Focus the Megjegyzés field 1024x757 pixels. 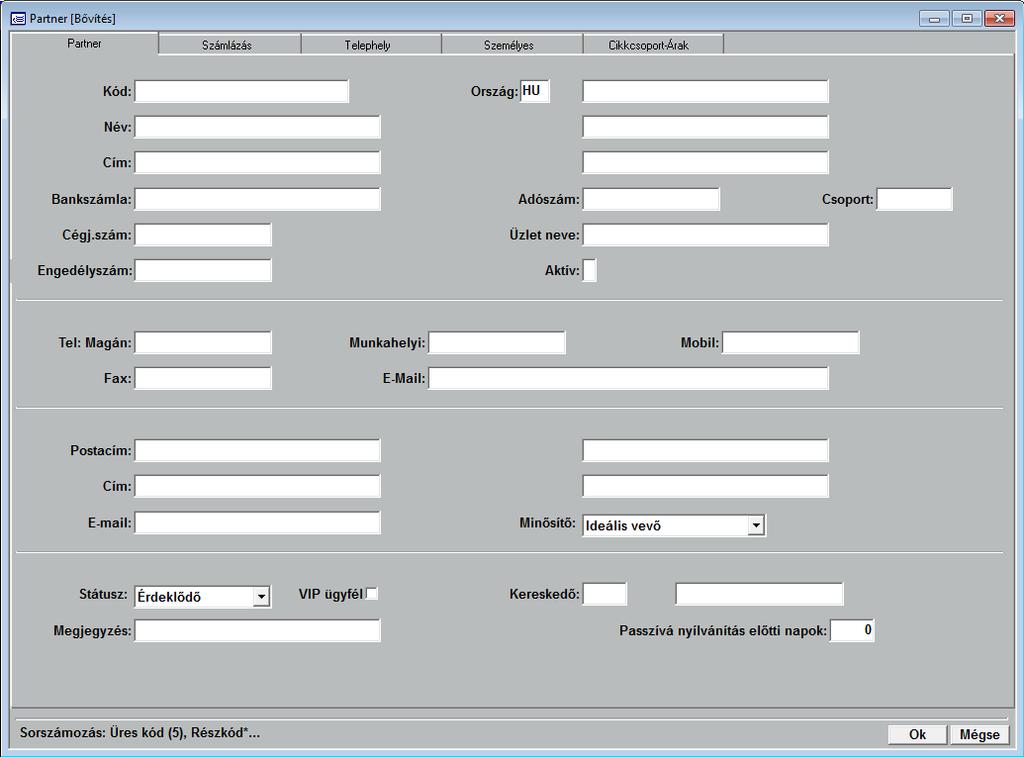pos(257,630)
